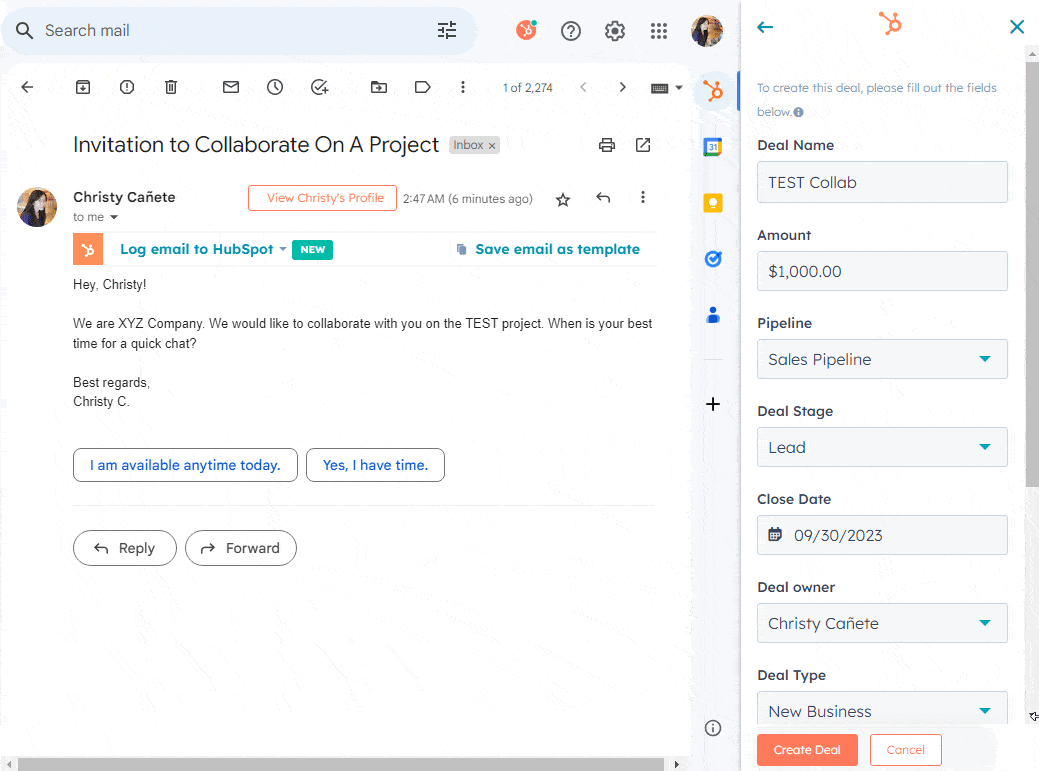Print the email with the printer icon
This screenshot has width=1039, height=771.
coord(606,145)
